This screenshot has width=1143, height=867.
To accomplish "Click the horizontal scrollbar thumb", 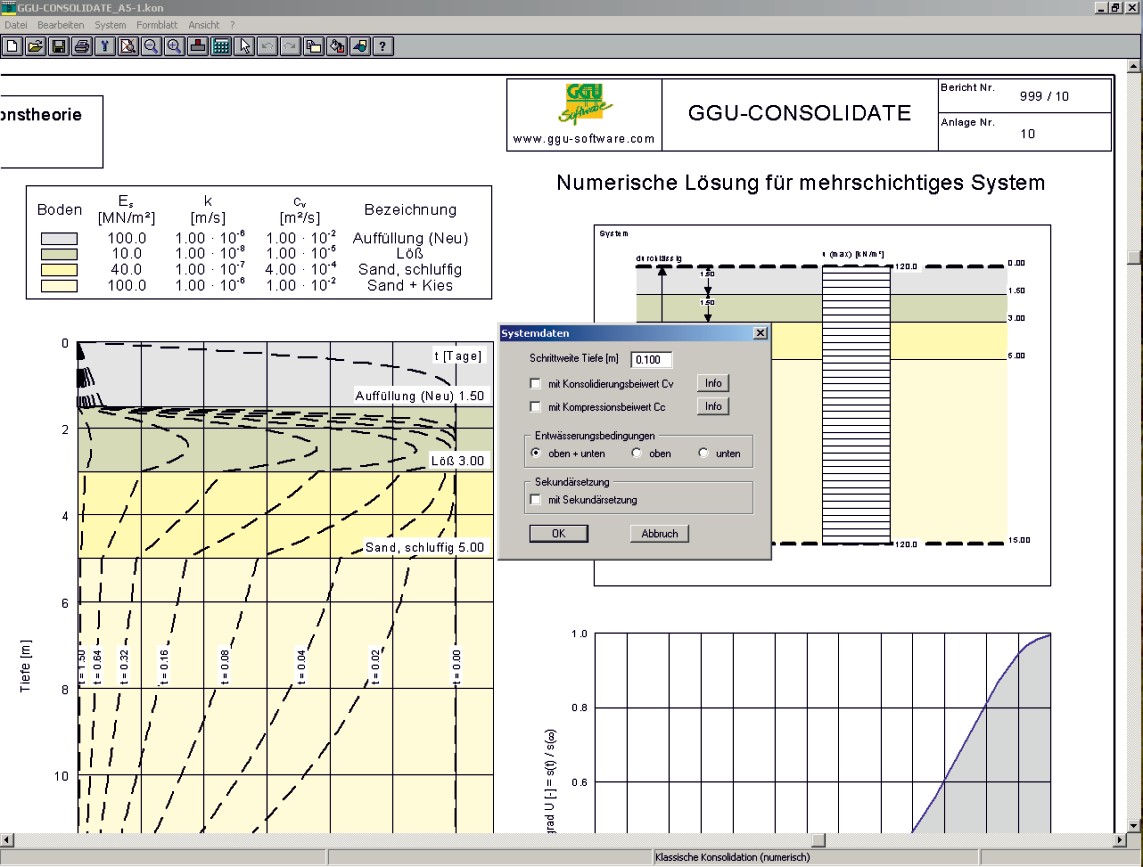I will 819,840.
